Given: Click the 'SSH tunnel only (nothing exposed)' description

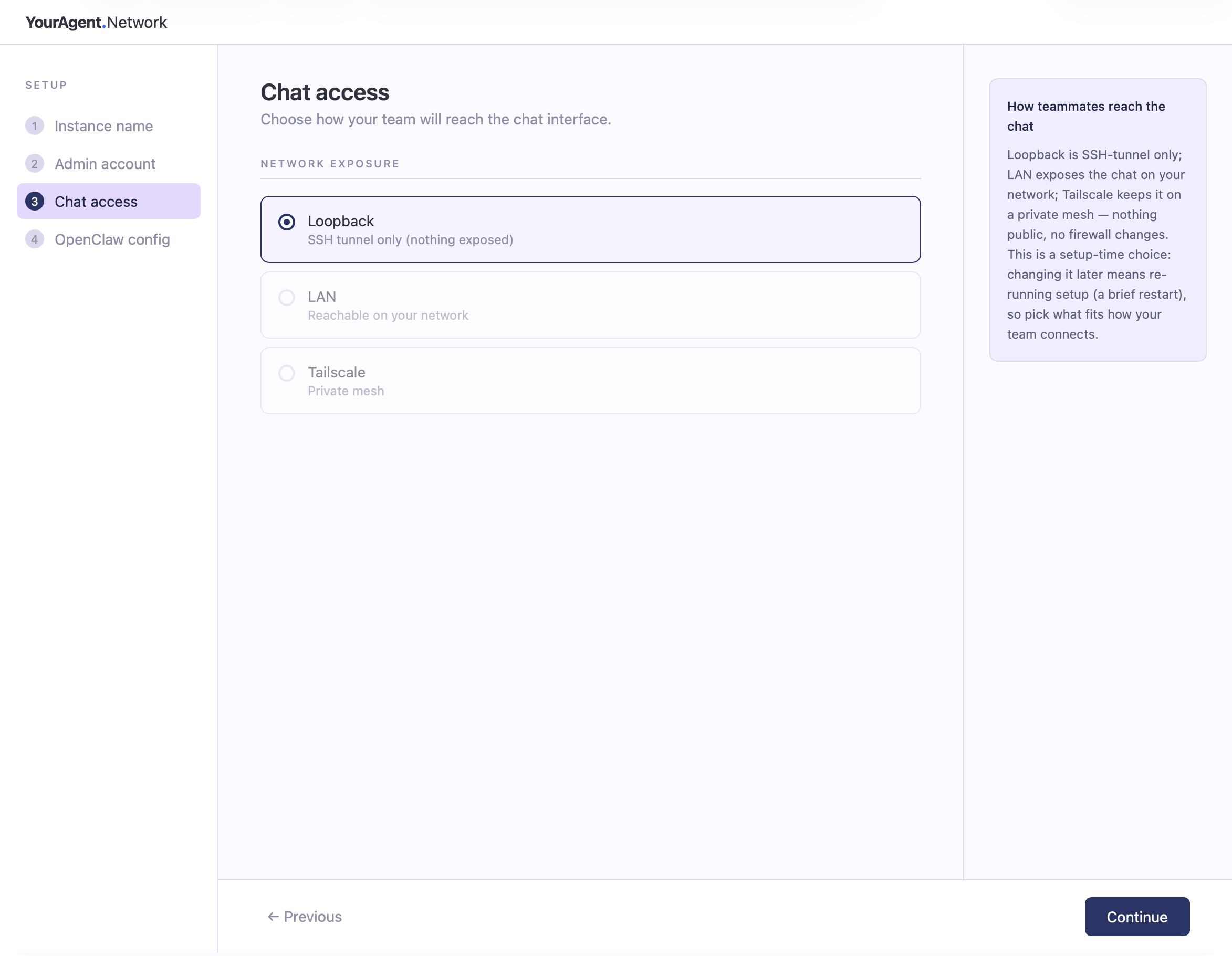Looking at the screenshot, I should [x=410, y=240].
